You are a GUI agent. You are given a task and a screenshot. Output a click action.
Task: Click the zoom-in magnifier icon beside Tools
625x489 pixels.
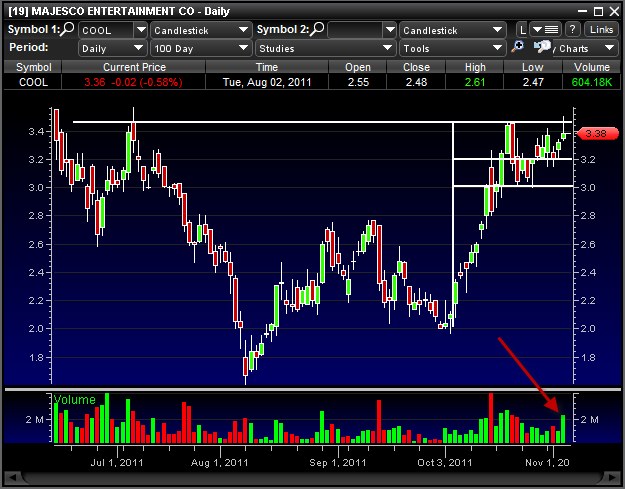point(518,47)
